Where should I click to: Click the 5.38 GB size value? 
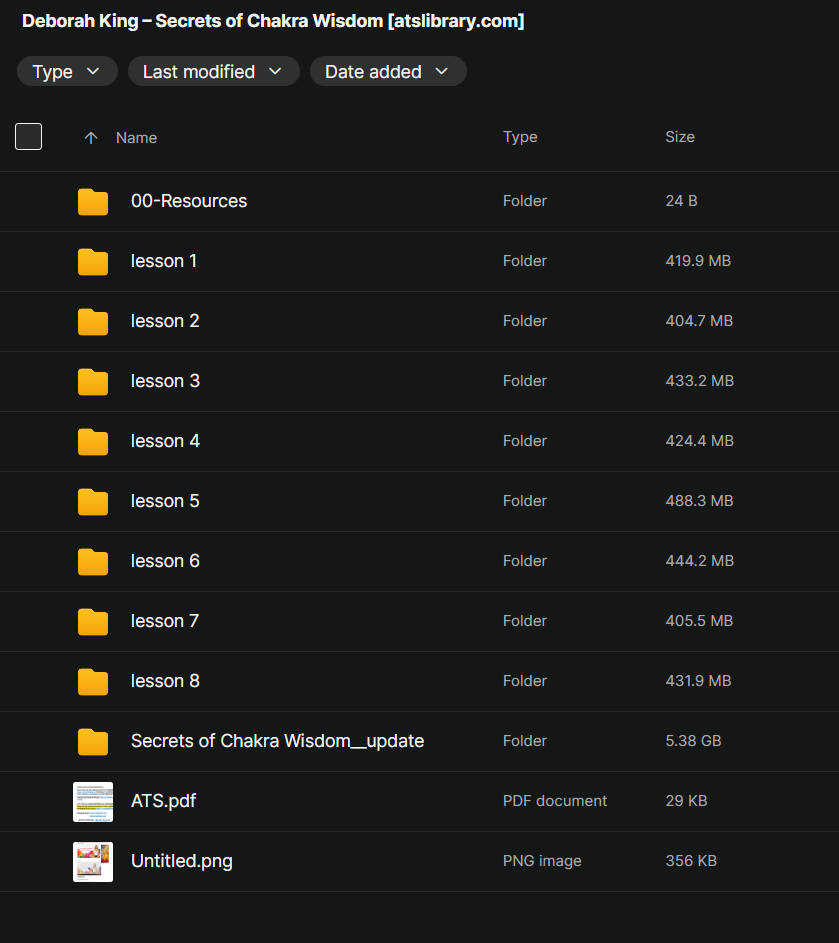(693, 741)
